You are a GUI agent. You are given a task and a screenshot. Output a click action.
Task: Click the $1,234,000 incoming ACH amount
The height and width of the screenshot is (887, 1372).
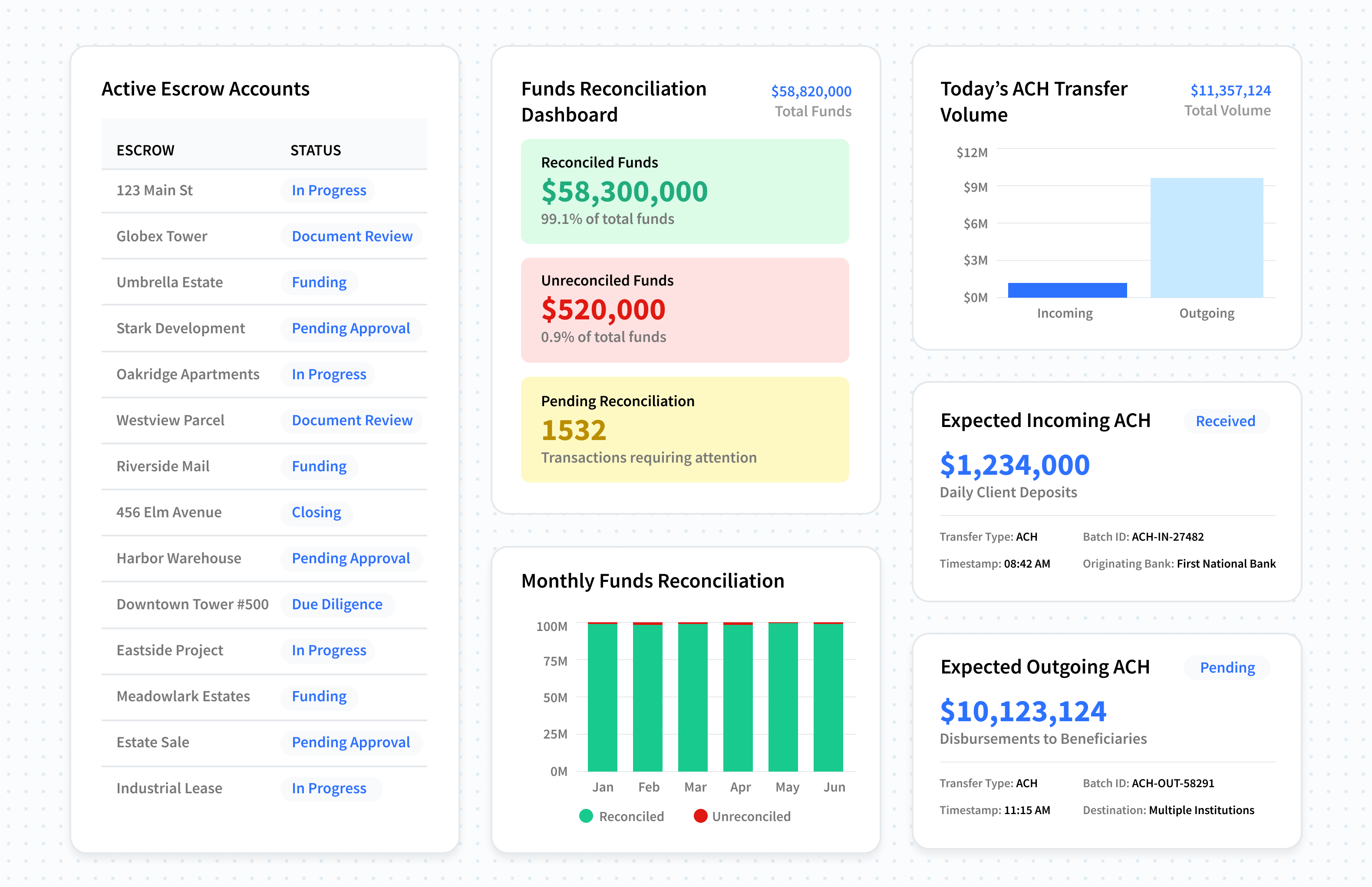[1015, 465]
